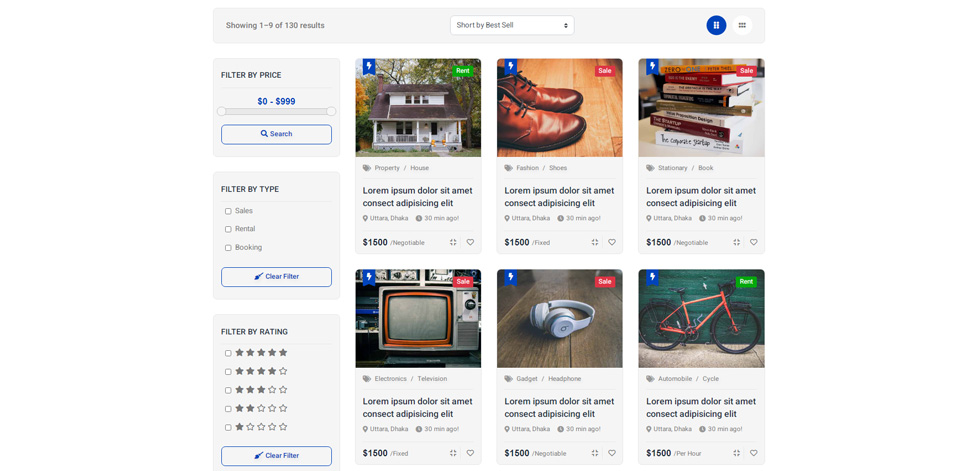Screen dimensions: 980x471
Task: Open the orange bicycle photo thumbnail
Action: tap(701, 319)
